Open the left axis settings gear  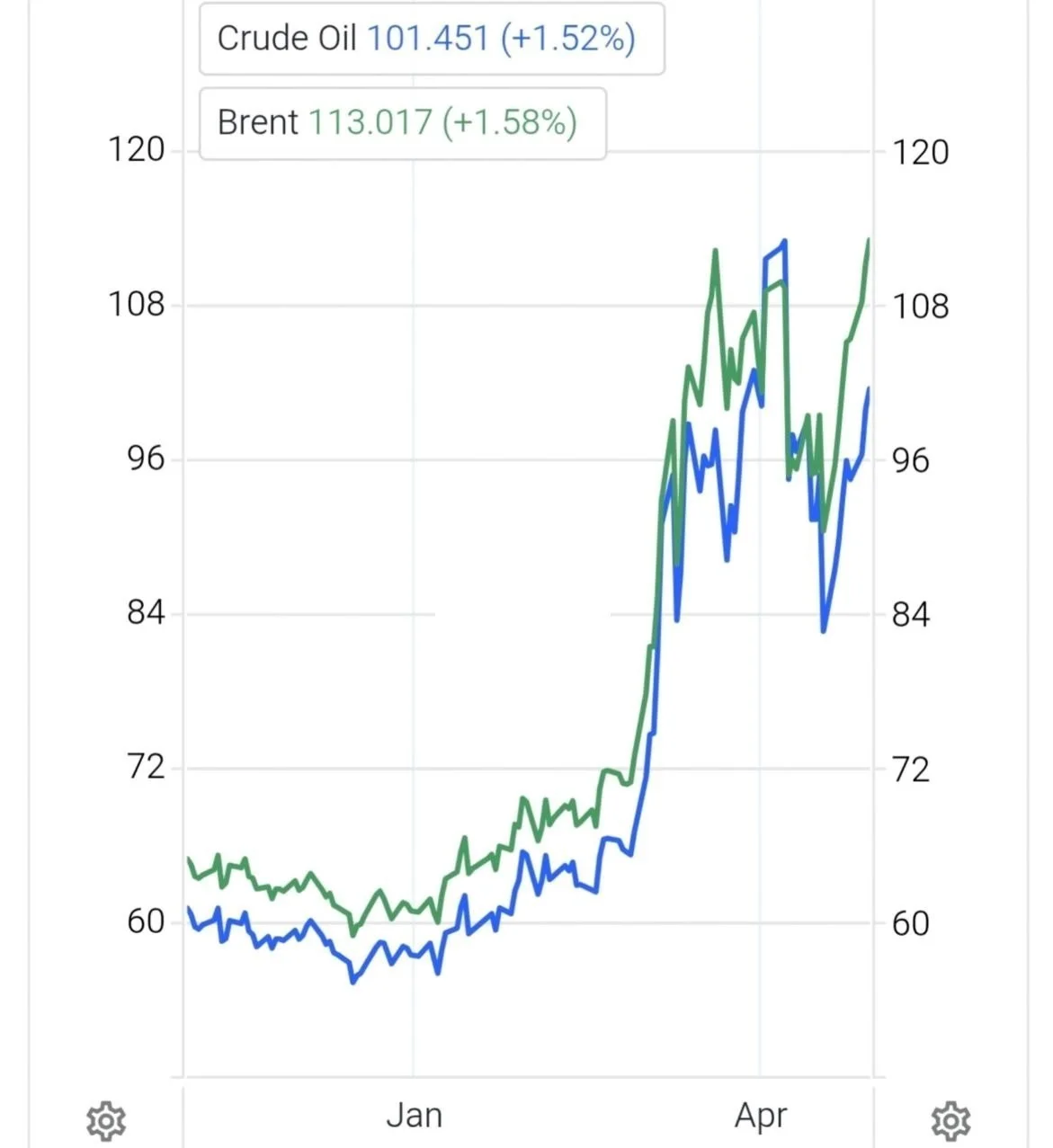click(x=105, y=1121)
